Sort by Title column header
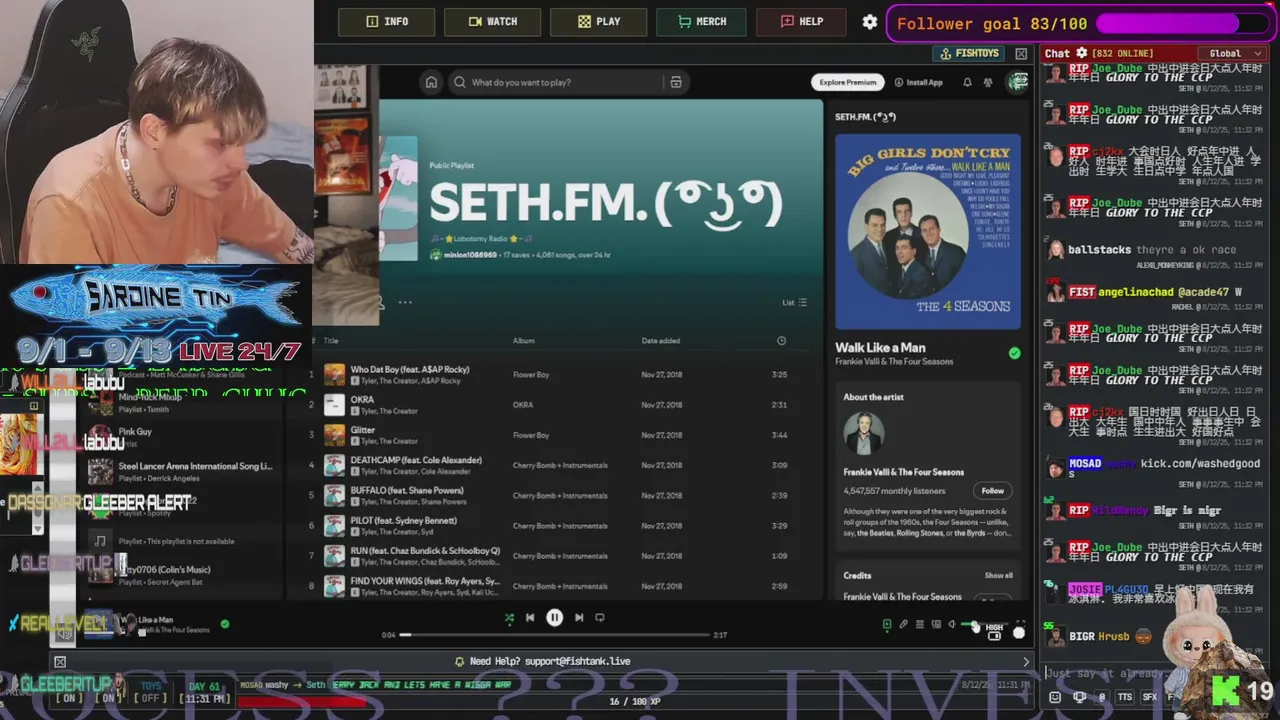Viewport: 1280px width, 720px height. click(331, 341)
